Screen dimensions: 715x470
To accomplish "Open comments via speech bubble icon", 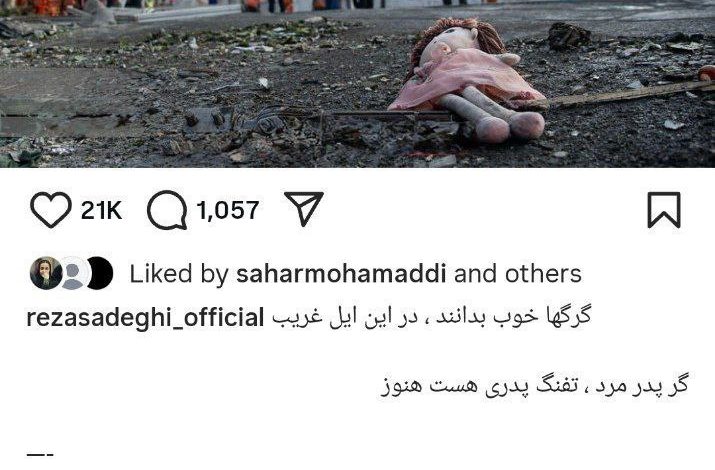I will tap(167, 210).
